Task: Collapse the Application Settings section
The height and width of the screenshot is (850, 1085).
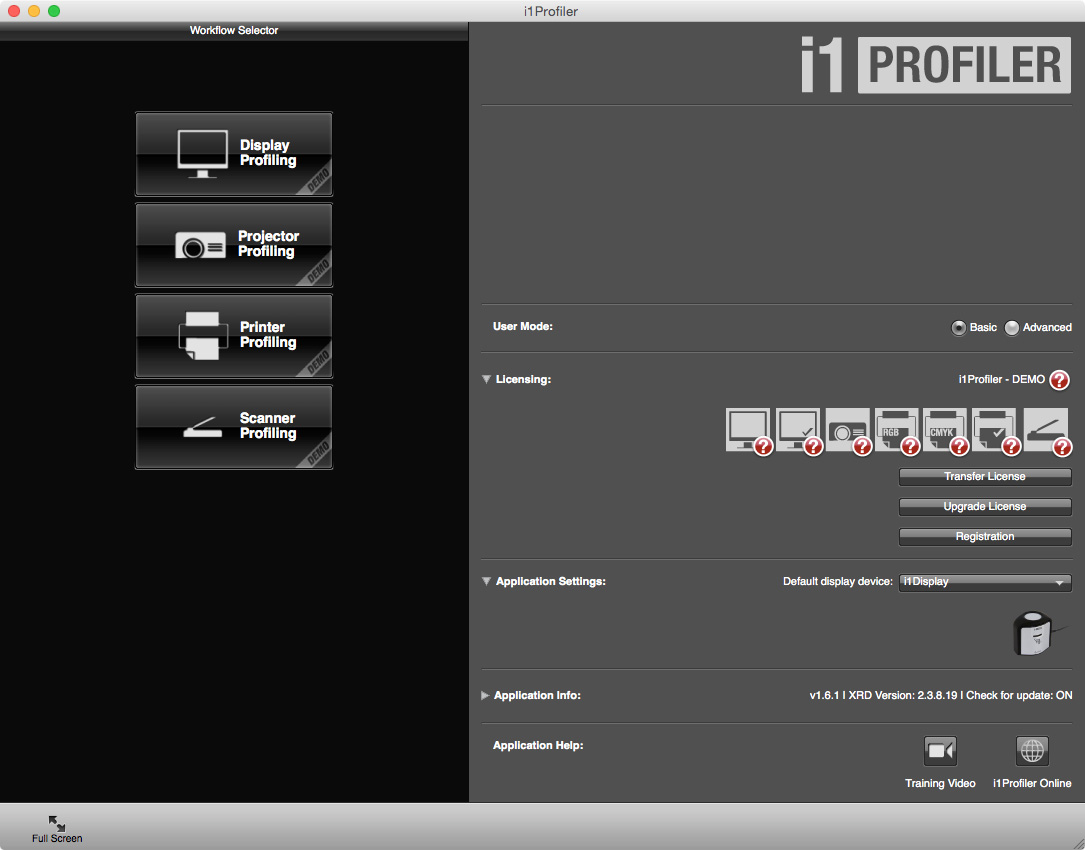Action: tap(486, 581)
